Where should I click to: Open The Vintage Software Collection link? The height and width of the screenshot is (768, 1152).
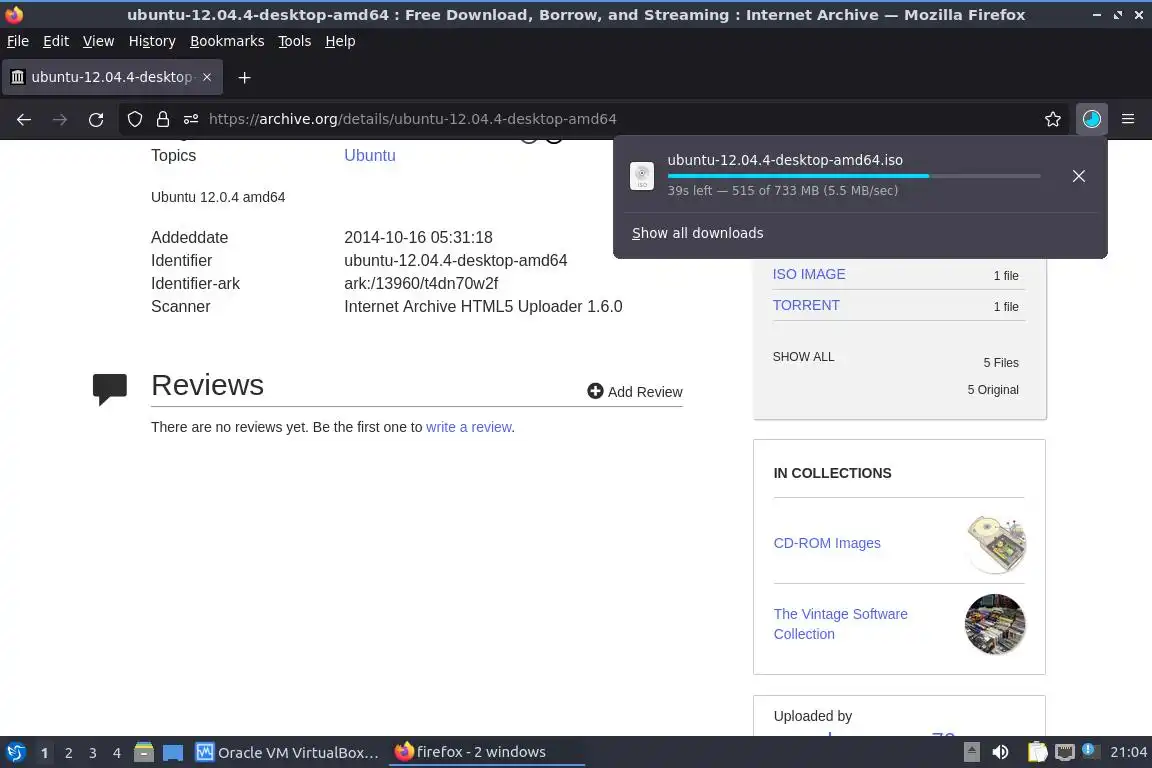[x=840, y=624]
